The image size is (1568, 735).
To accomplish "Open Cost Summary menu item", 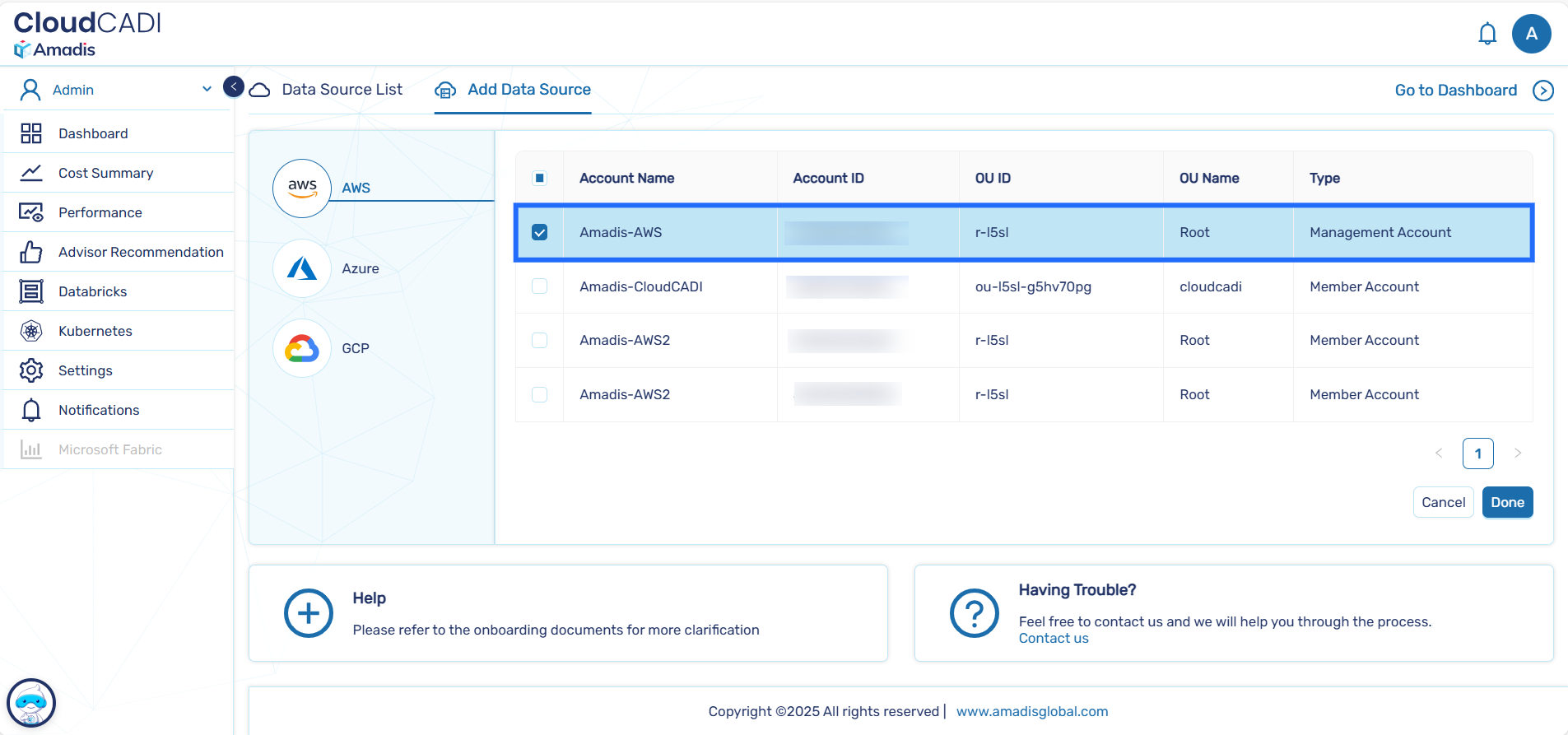I will [x=105, y=173].
